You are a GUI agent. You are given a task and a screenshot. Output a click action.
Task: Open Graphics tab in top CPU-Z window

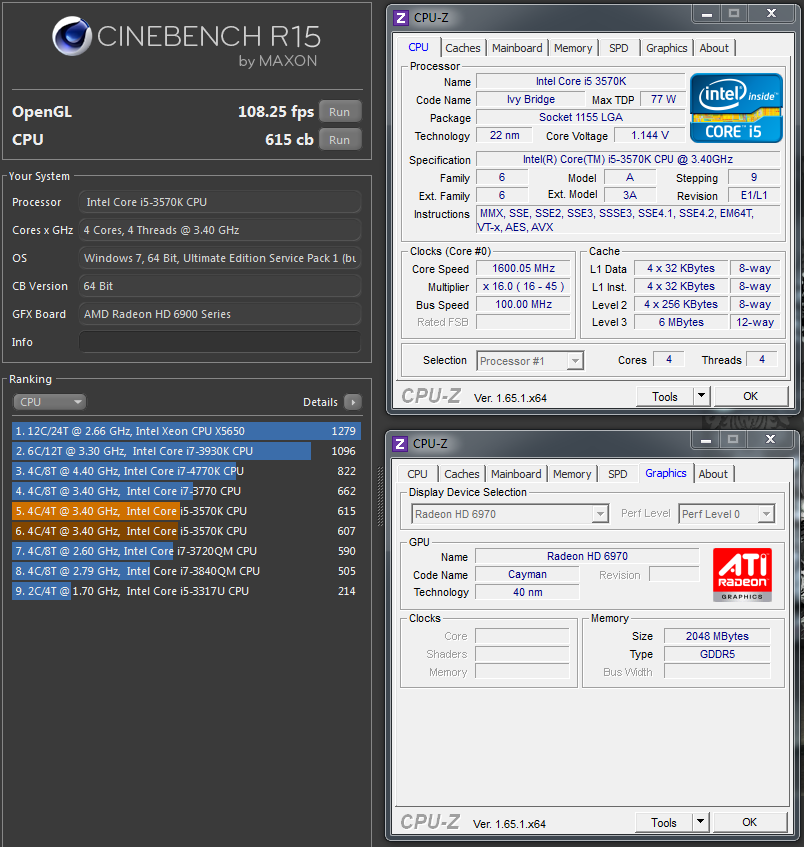666,48
